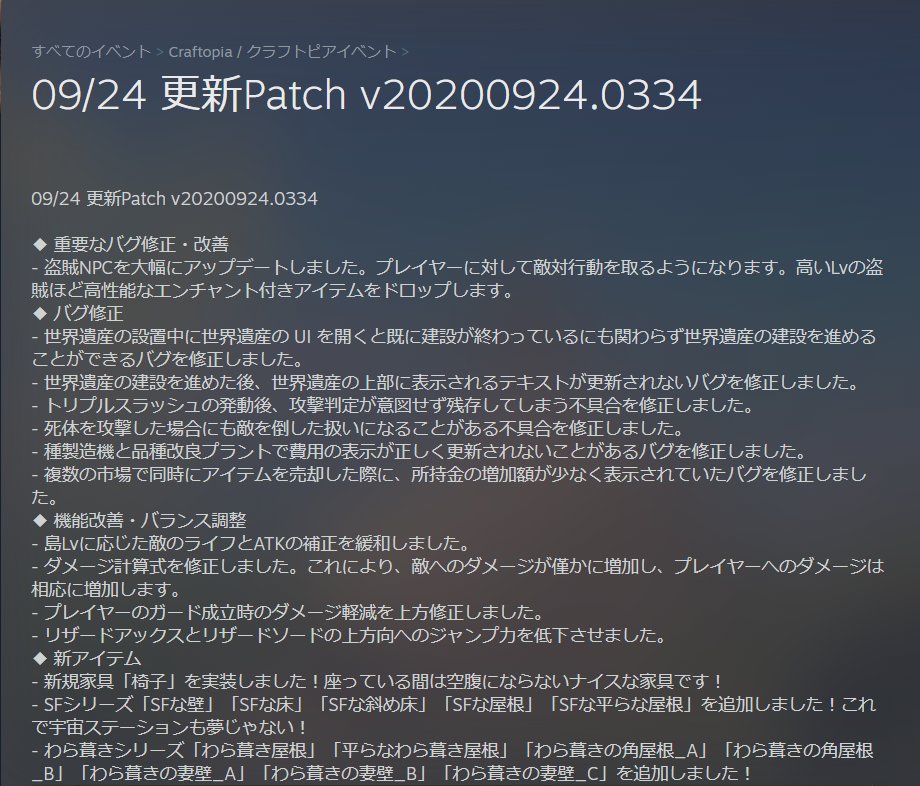Click the line about 世界遺産の設置中にUIを開く
920x786 pixels.
point(454,348)
